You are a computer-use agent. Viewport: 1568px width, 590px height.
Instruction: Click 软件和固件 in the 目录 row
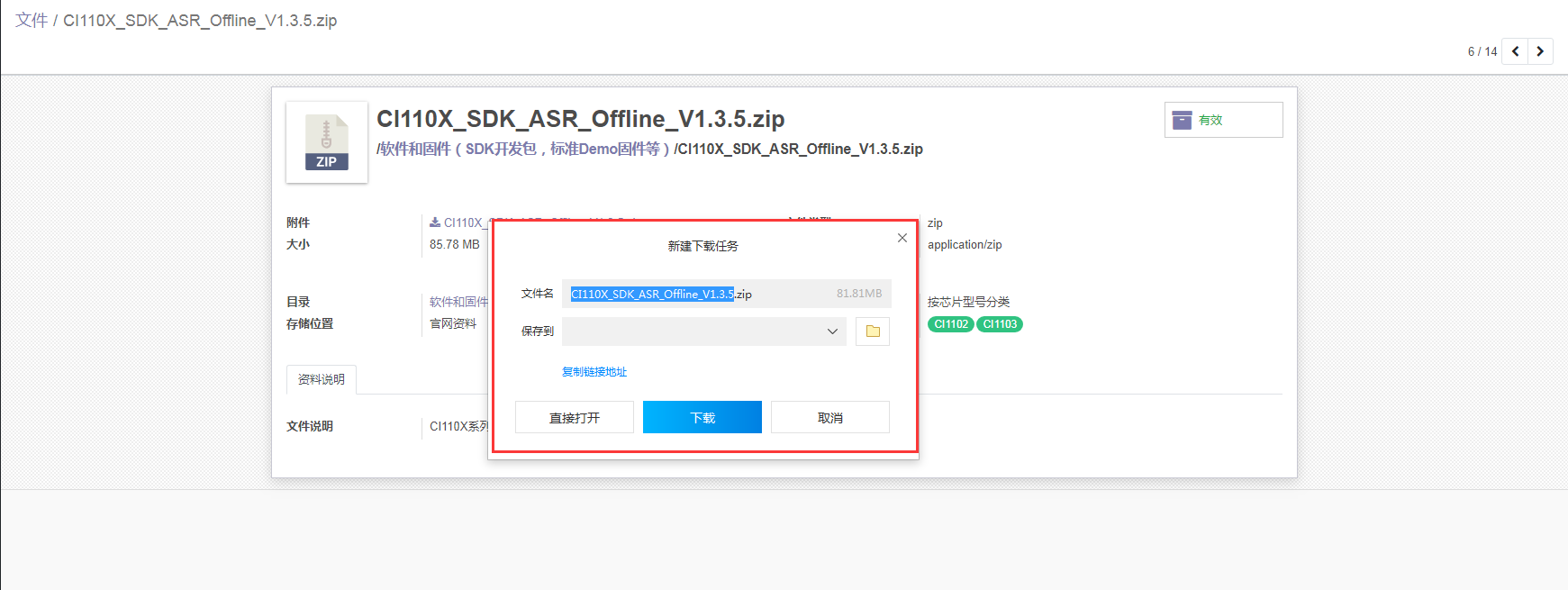coord(458,302)
